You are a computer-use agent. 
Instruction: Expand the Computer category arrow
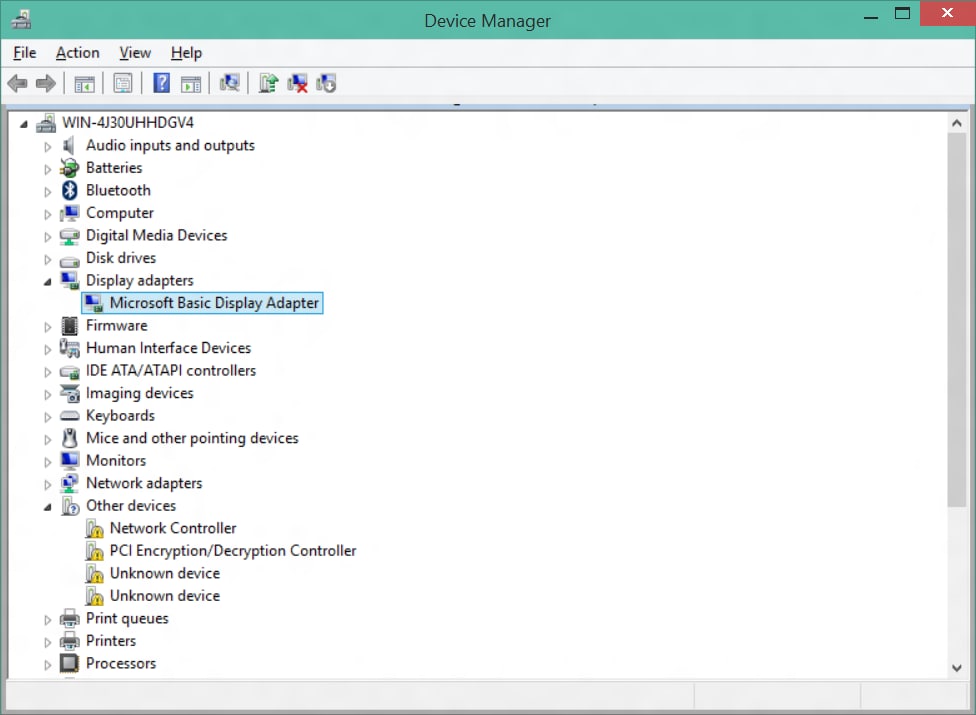pyautogui.click(x=47, y=214)
